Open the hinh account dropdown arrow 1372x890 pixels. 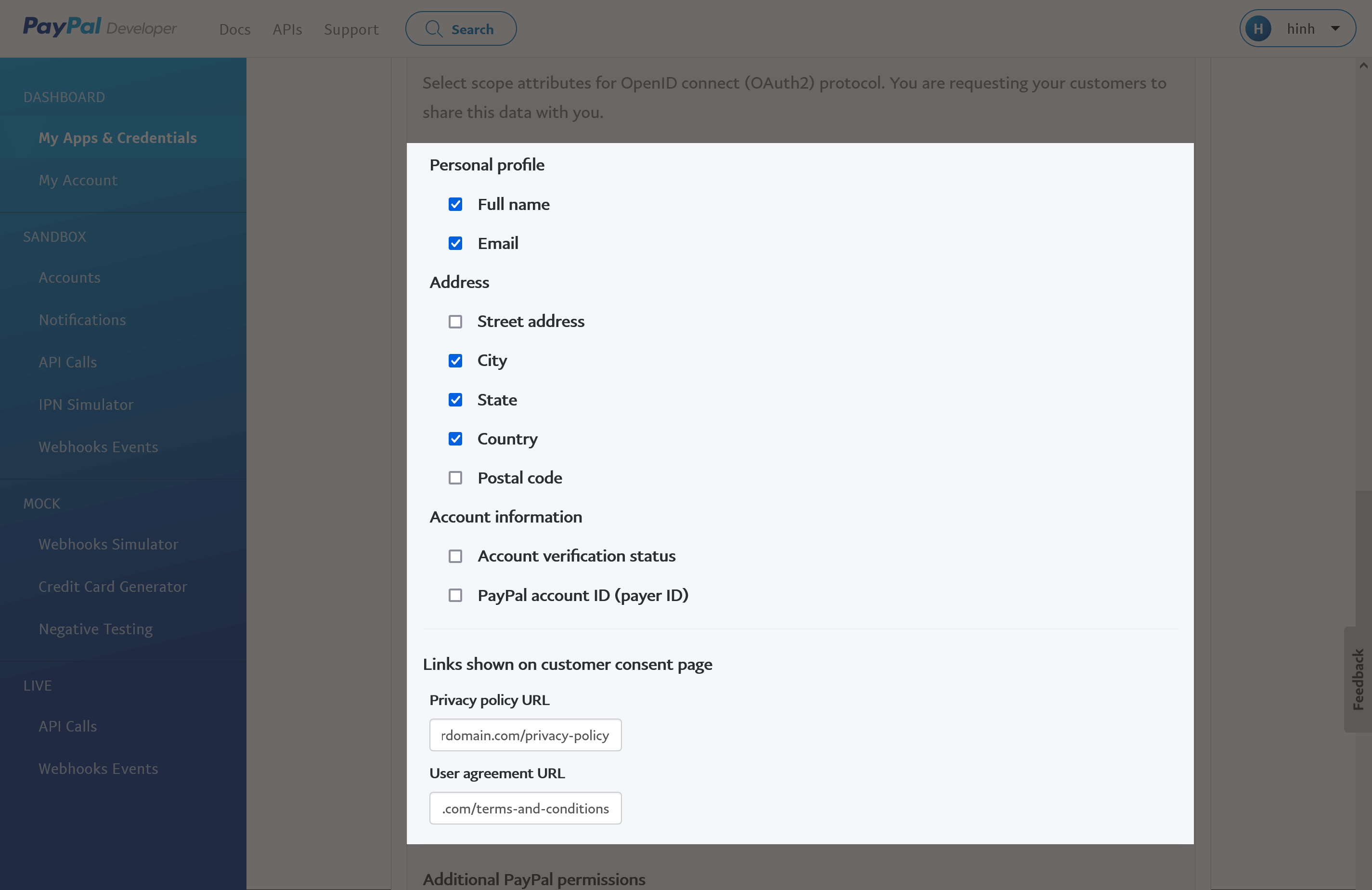(1335, 28)
